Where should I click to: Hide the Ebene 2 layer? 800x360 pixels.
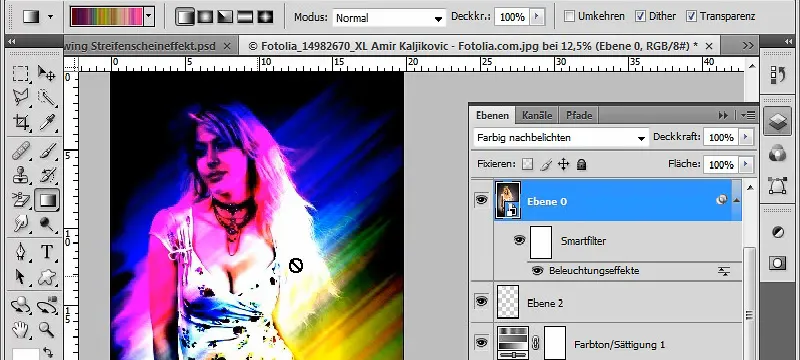tap(481, 302)
